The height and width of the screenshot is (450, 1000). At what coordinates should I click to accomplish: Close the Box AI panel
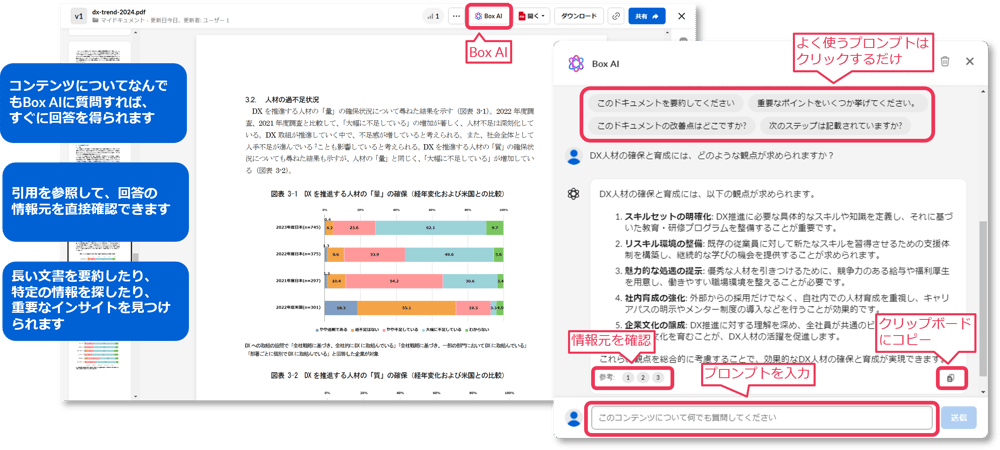point(969,62)
